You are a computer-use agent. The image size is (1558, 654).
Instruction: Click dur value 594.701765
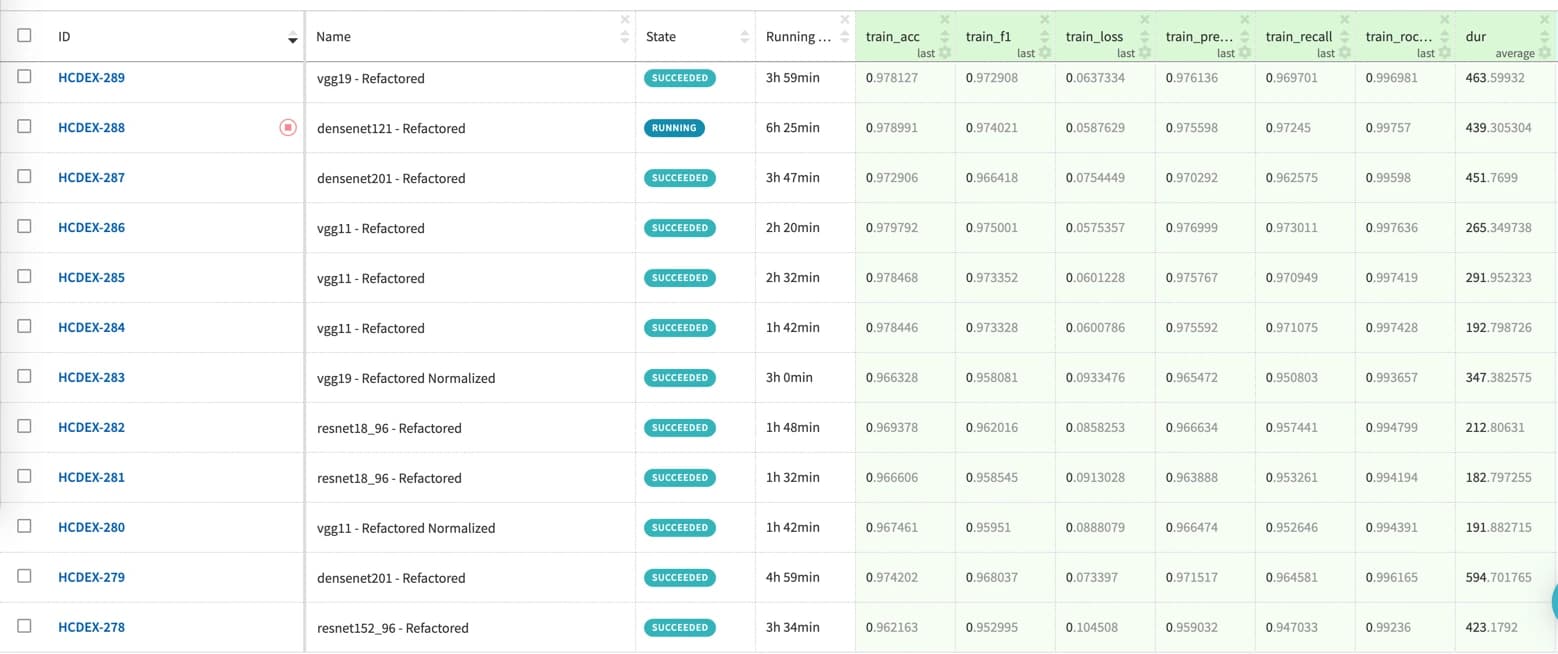click(x=1498, y=577)
